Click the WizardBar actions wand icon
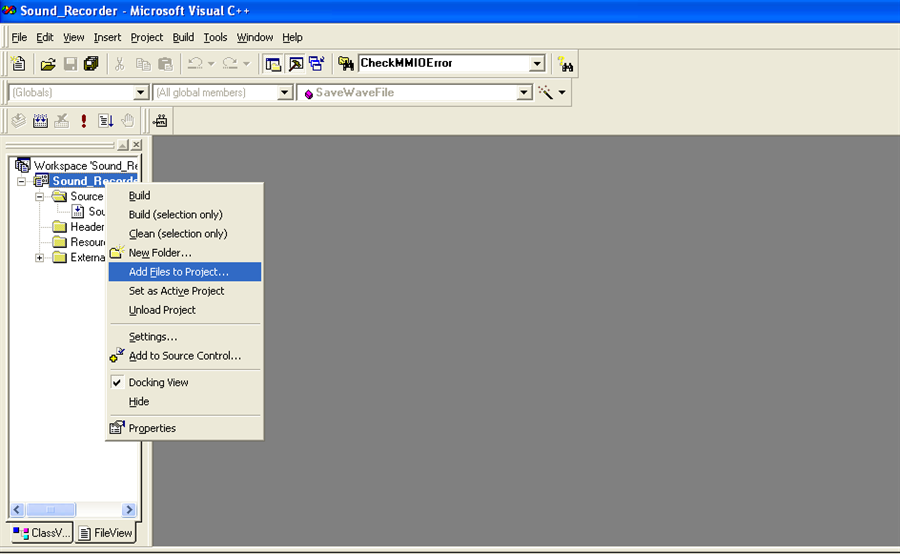 tap(545, 92)
